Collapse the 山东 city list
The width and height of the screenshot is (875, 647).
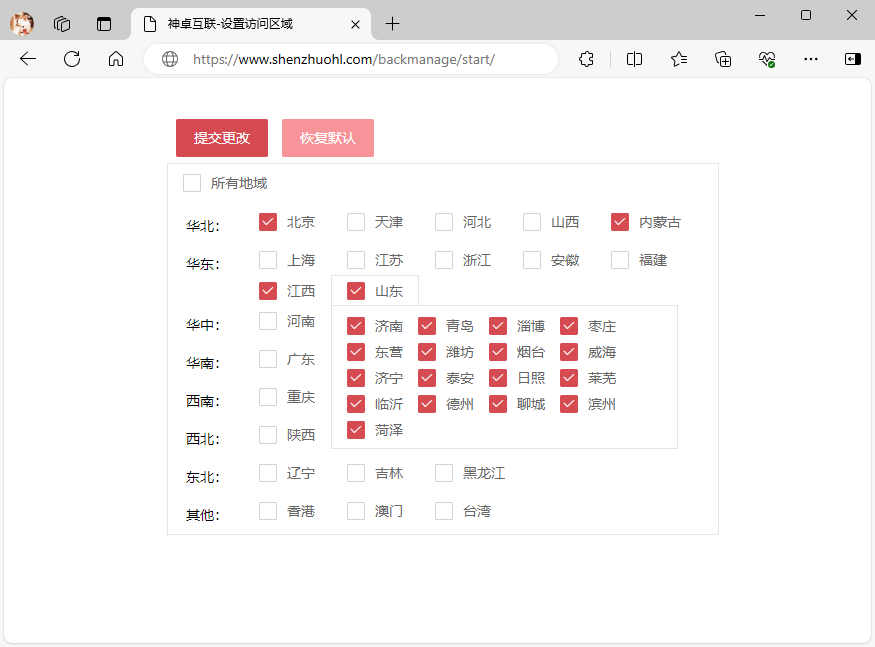[x=388, y=291]
